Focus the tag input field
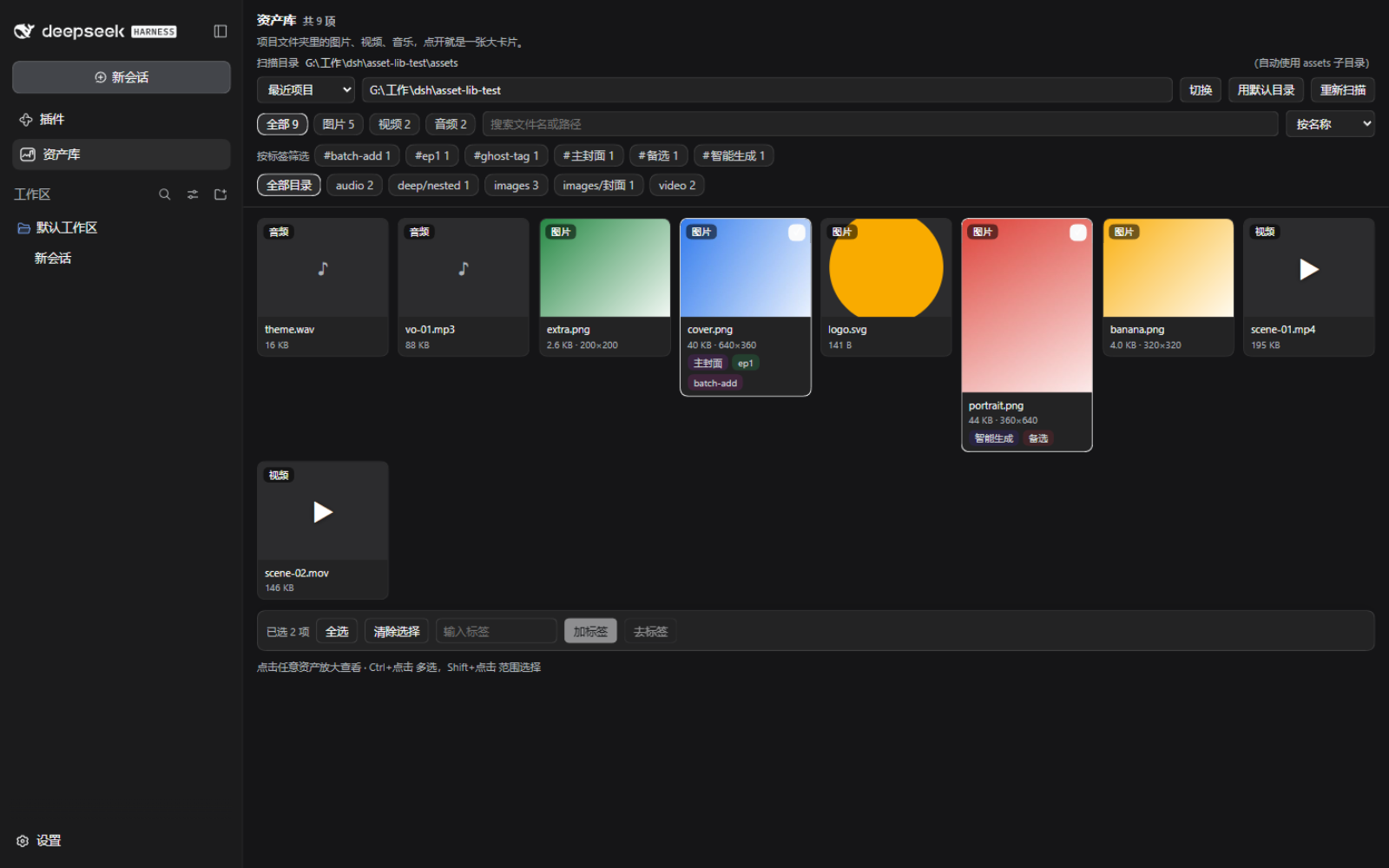 pyautogui.click(x=497, y=632)
